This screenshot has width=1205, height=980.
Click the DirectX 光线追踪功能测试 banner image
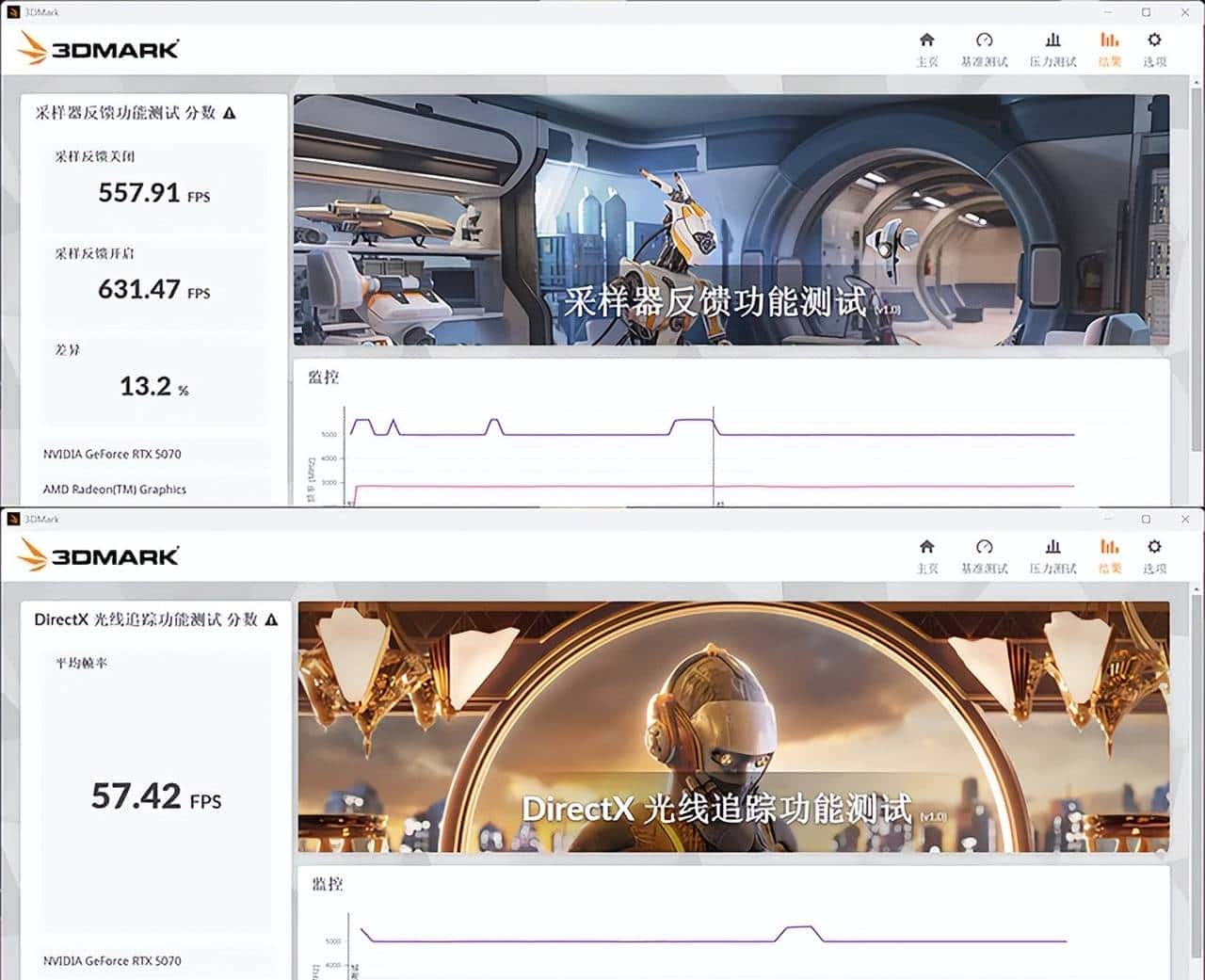click(732, 727)
